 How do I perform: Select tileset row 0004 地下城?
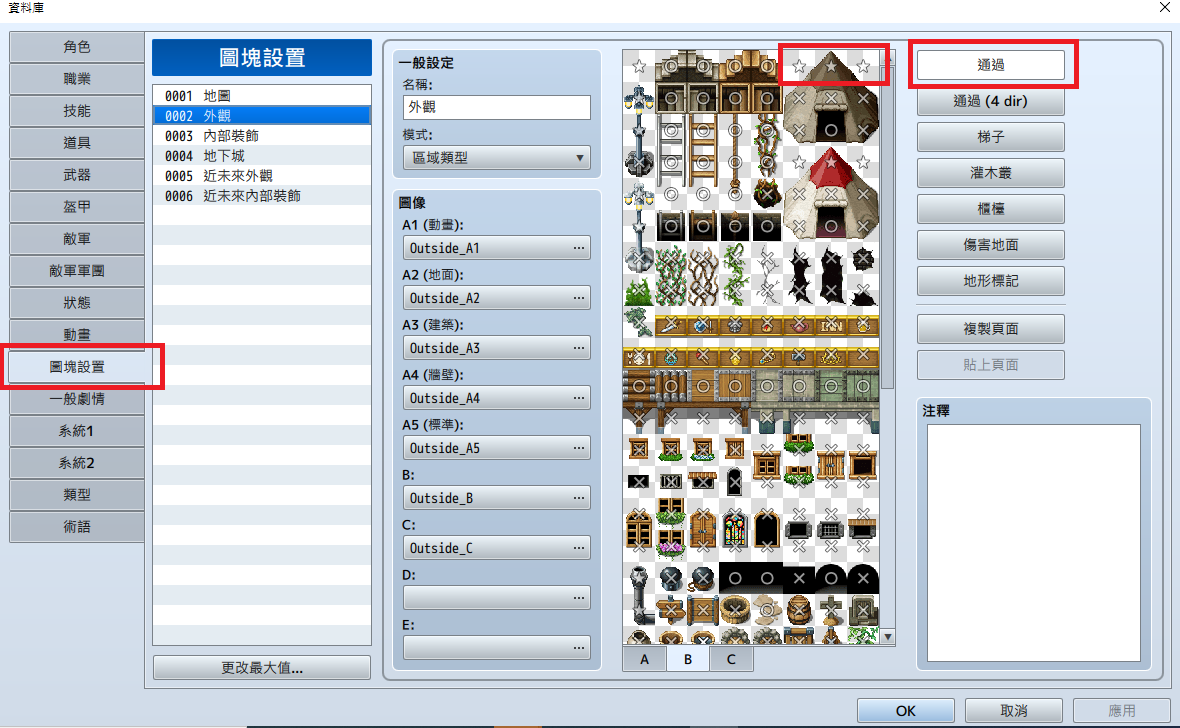tap(262, 156)
